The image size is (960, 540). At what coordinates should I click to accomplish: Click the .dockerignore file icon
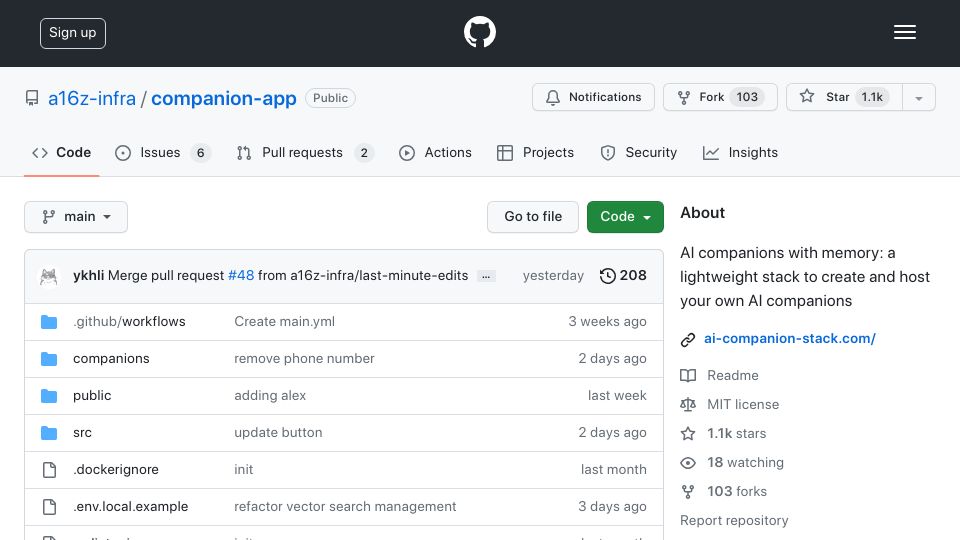tap(49, 470)
